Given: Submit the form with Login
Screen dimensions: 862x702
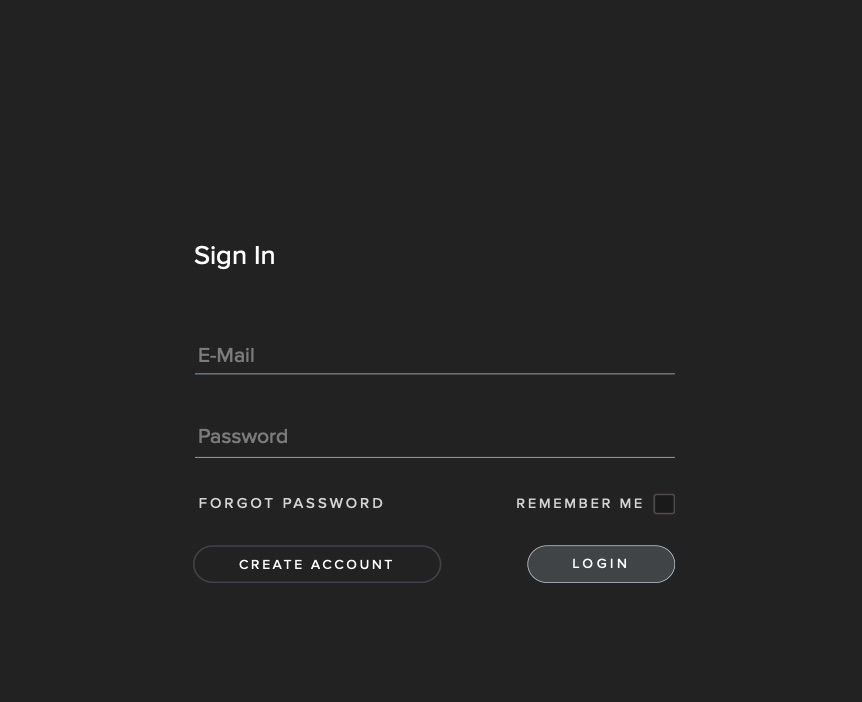Looking at the screenshot, I should coord(601,564).
